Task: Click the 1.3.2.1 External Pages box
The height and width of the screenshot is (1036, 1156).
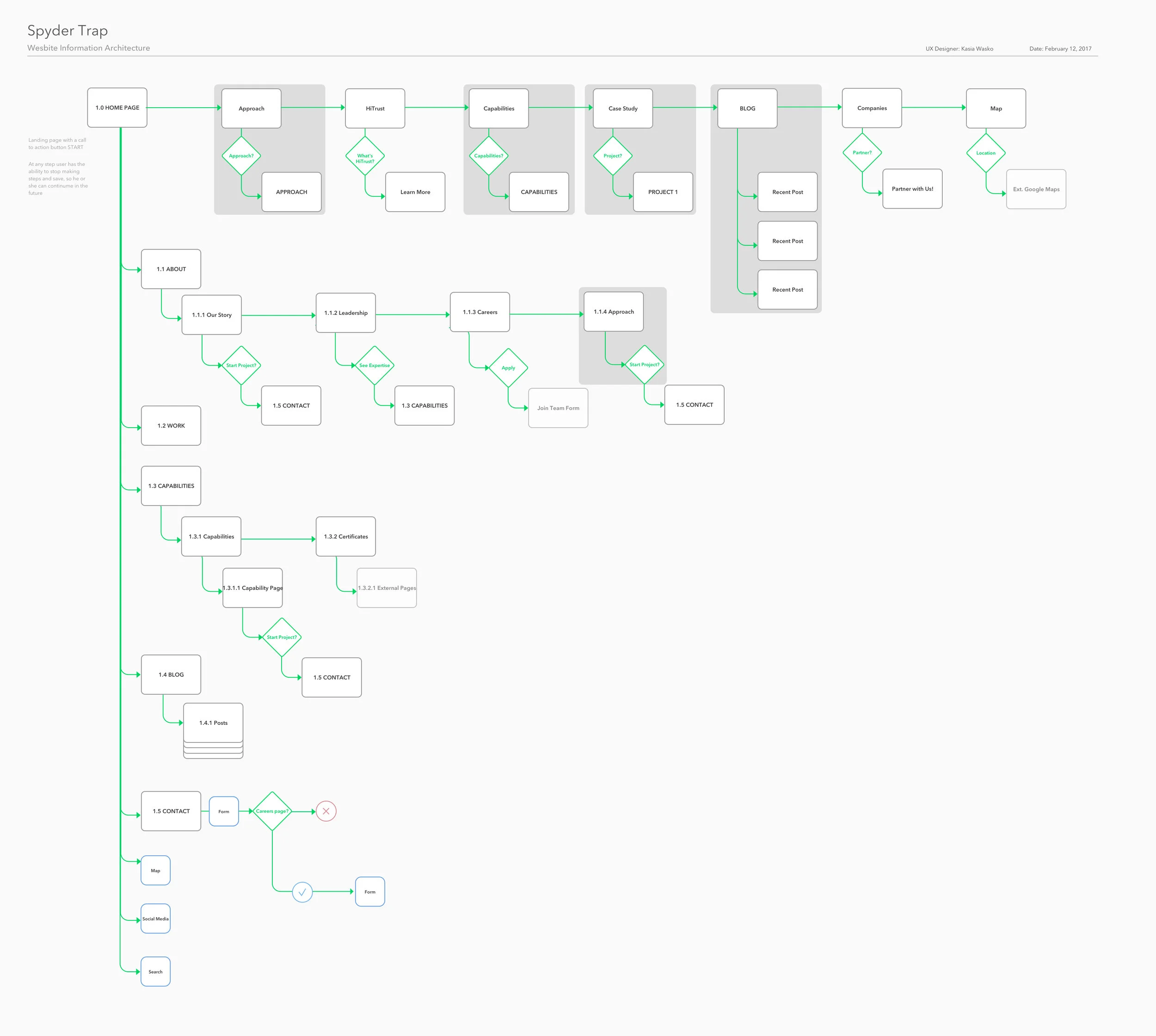Action: (x=387, y=588)
